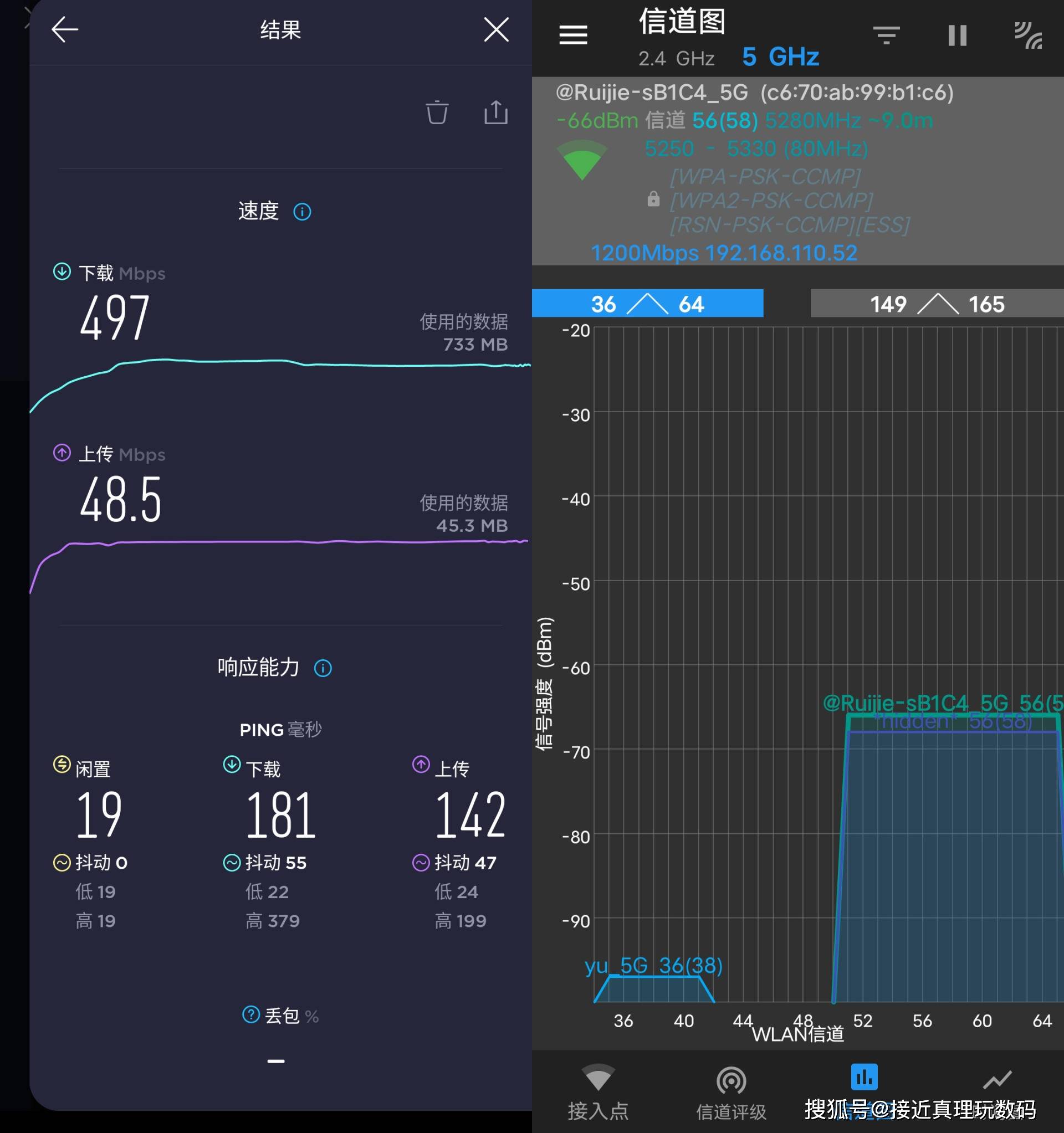Open the hamburger menu in WiFi analyzer
Screen dimensions: 1064x1133
[x=573, y=35]
